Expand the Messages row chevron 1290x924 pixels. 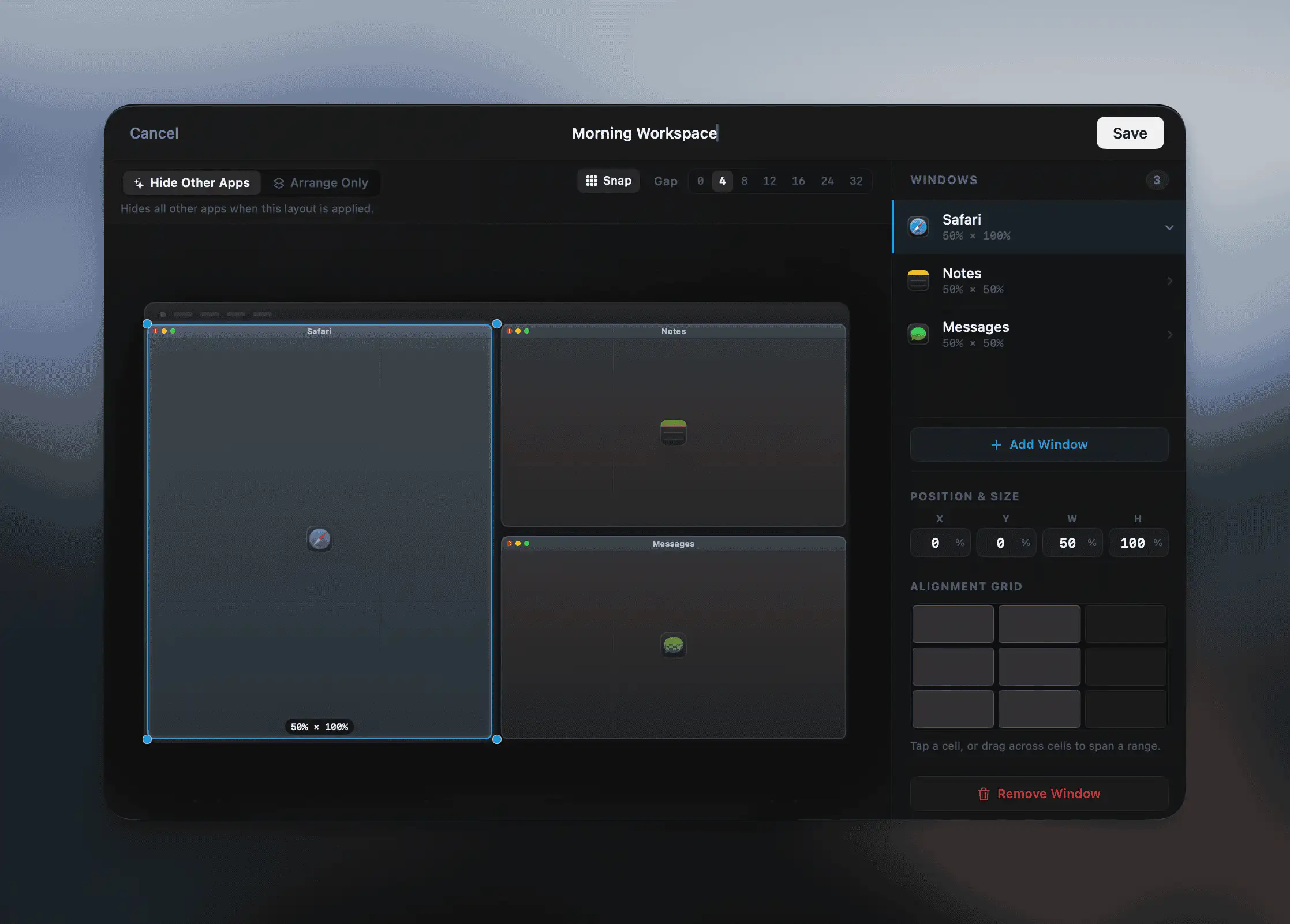coord(1170,335)
